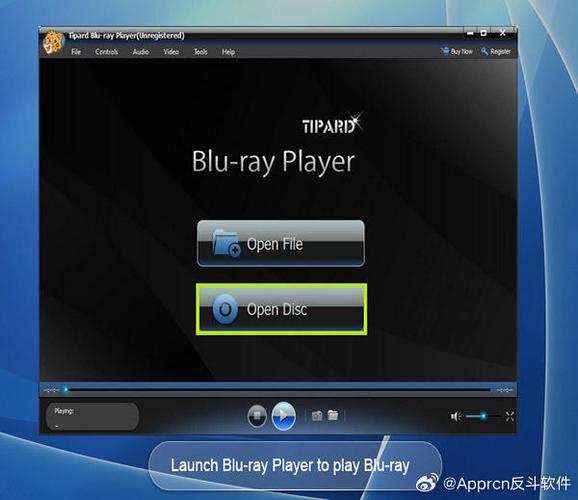
Task: Open the Video menu
Action: (171, 52)
